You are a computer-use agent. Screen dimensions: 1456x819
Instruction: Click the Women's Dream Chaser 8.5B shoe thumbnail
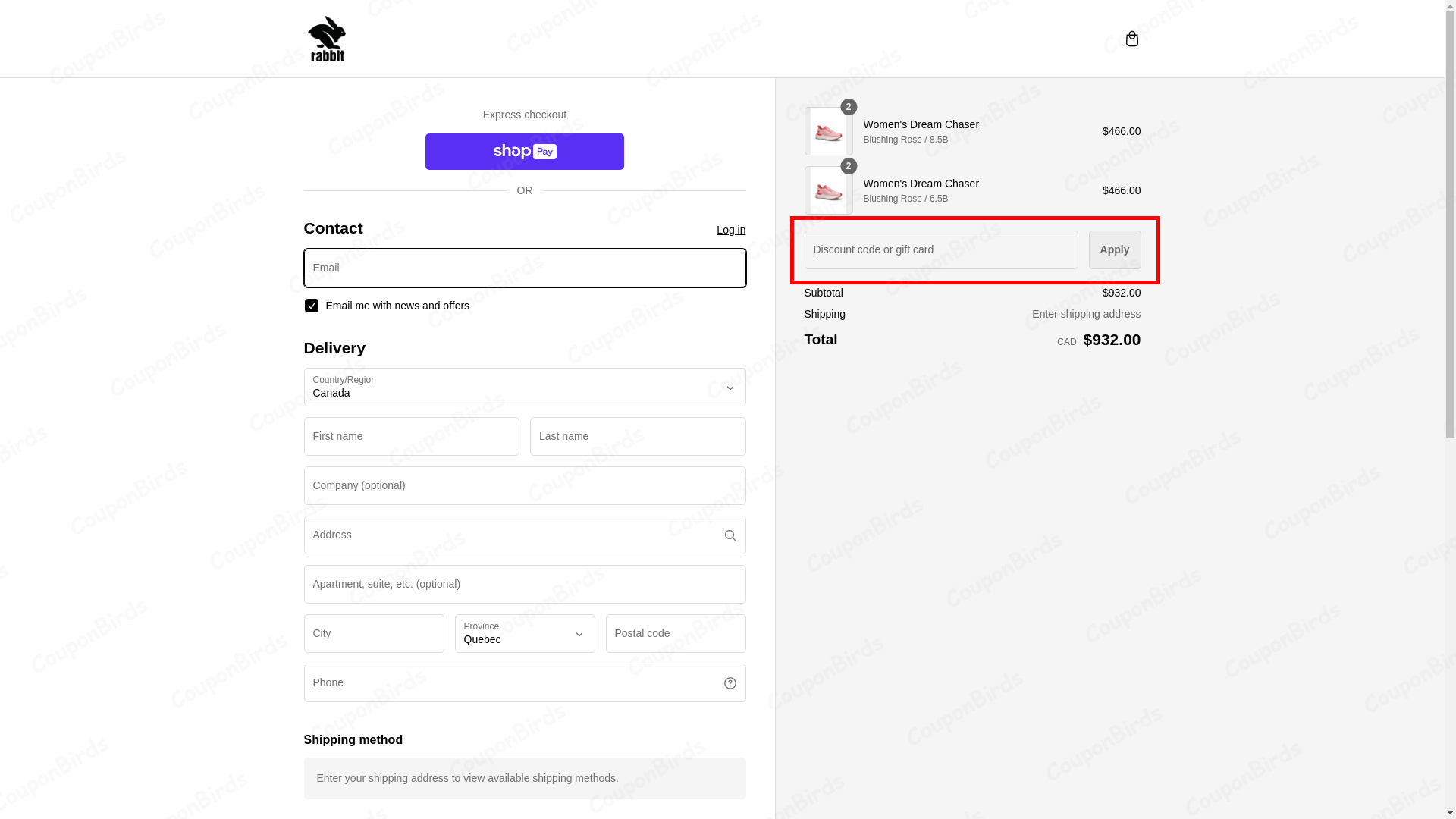[829, 130]
